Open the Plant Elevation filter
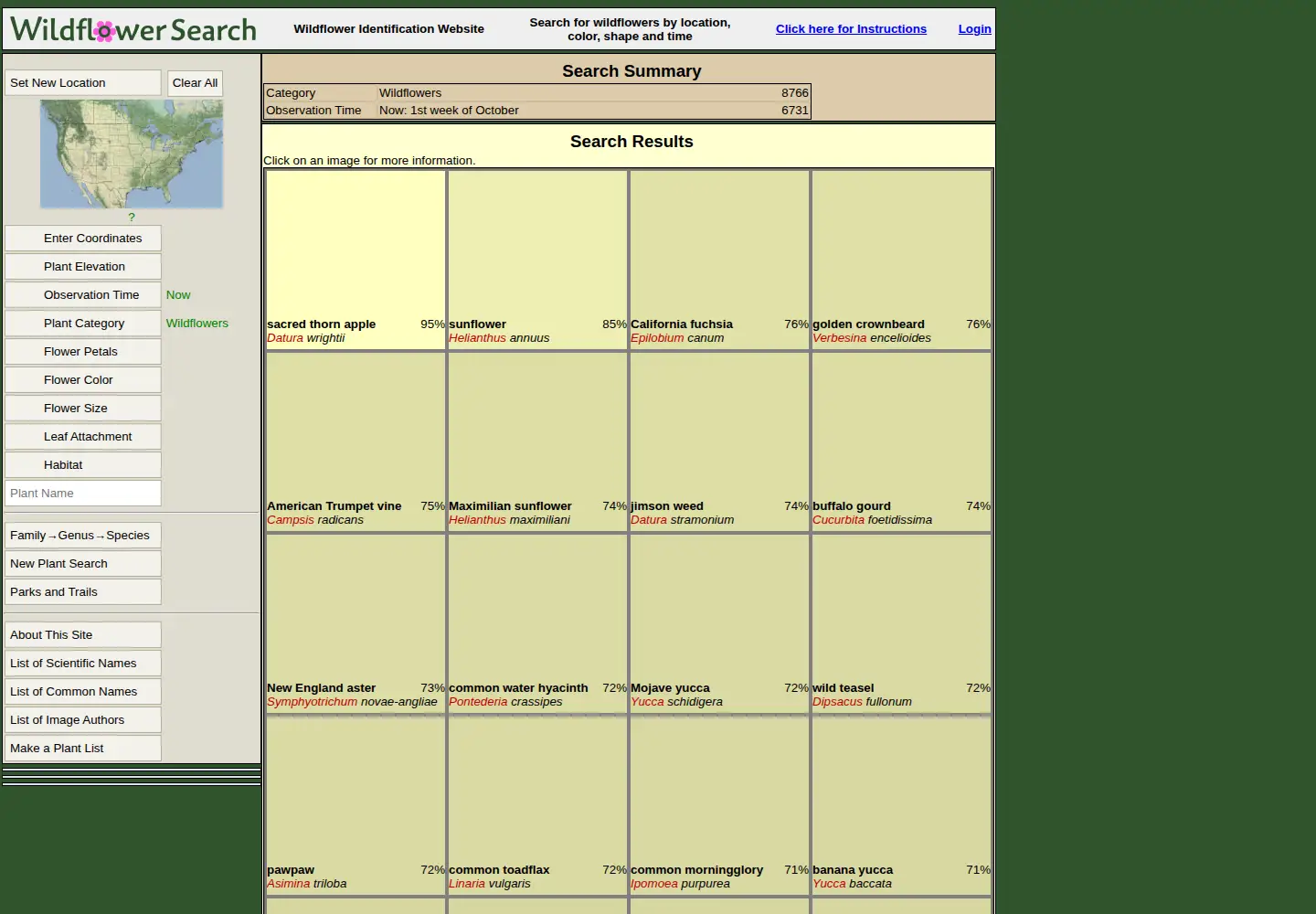Viewport: 1316px width, 914px height. click(83, 267)
